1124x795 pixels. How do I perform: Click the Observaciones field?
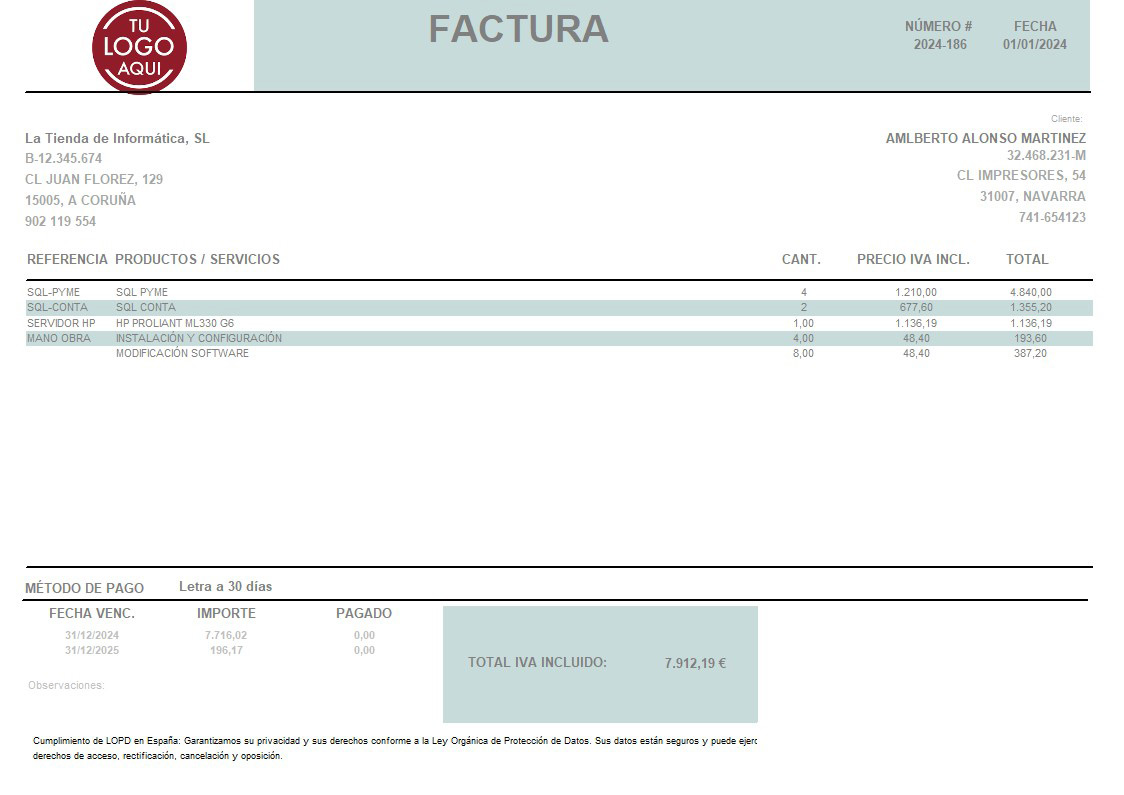click(x=69, y=684)
